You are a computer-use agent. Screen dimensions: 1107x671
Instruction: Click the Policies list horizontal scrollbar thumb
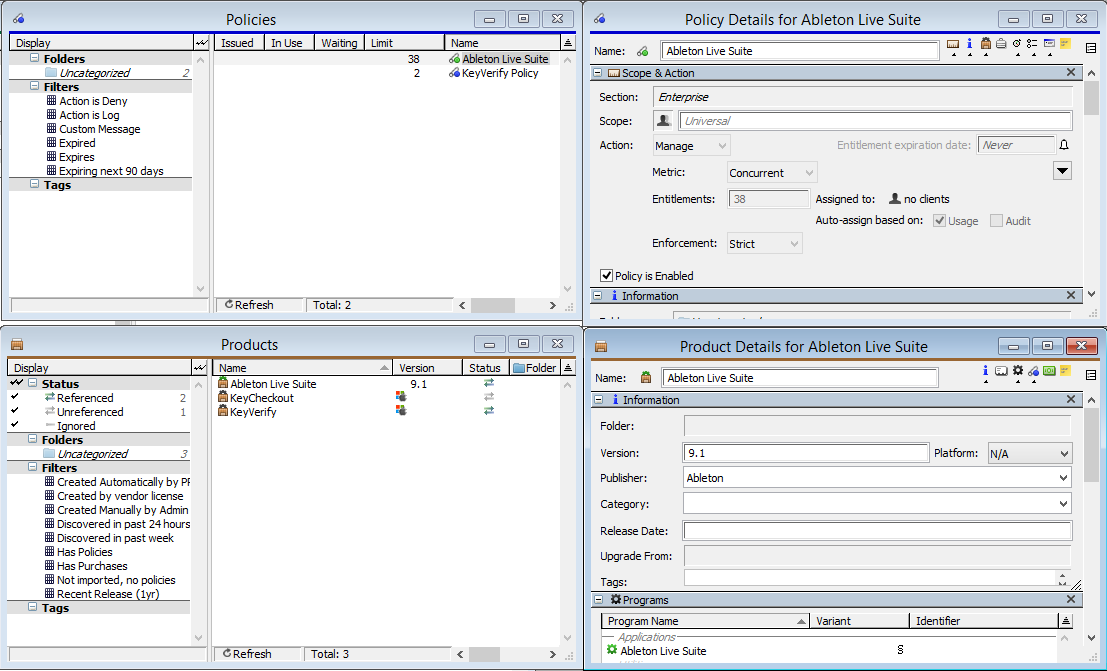pyautogui.click(x=493, y=305)
